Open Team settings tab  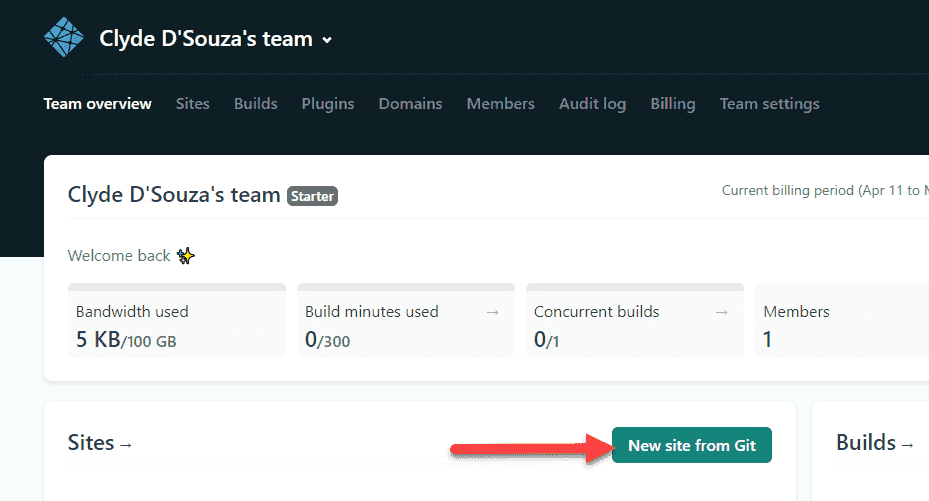pyautogui.click(x=770, y=104)
